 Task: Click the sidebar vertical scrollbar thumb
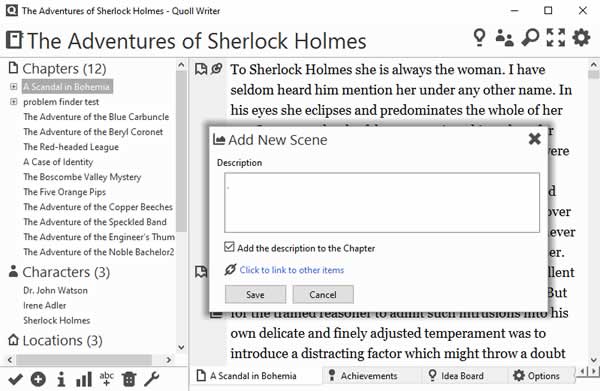point(181,151)
